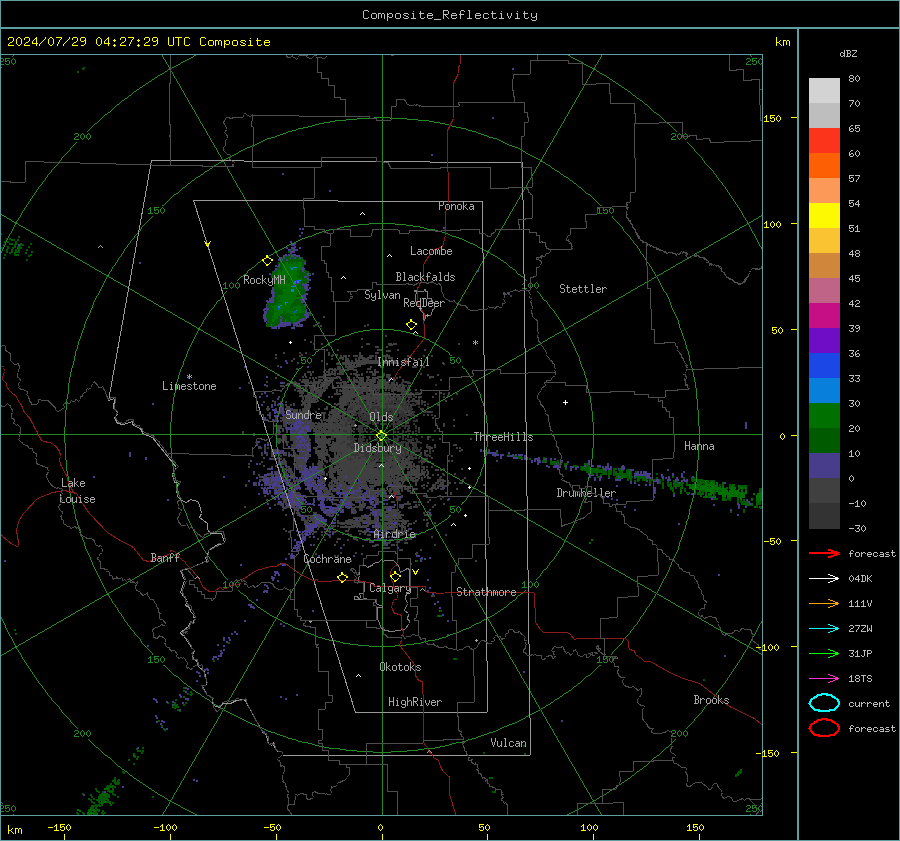900x841 pixels.
Task: Click the Composite_Reflectivity title
Action: coord(450,15)
